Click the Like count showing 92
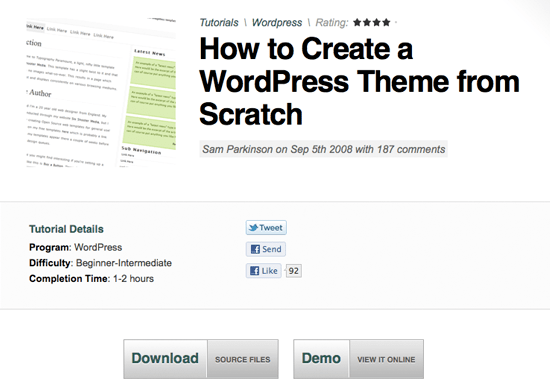Image resolution: width=550 pixels, height=384 pixels. (x=294, y=271)
